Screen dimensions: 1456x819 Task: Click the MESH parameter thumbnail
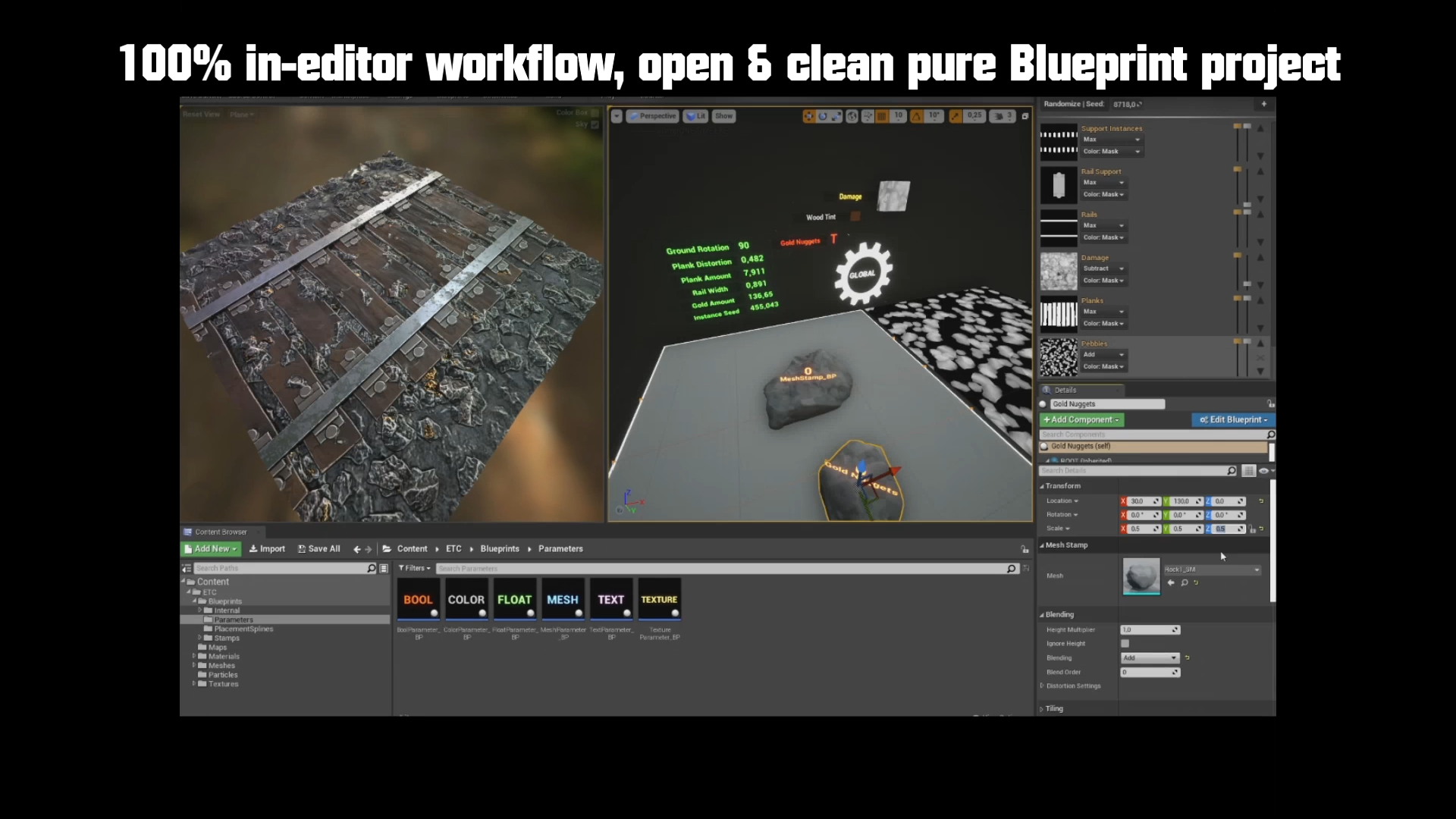point(562,599)
